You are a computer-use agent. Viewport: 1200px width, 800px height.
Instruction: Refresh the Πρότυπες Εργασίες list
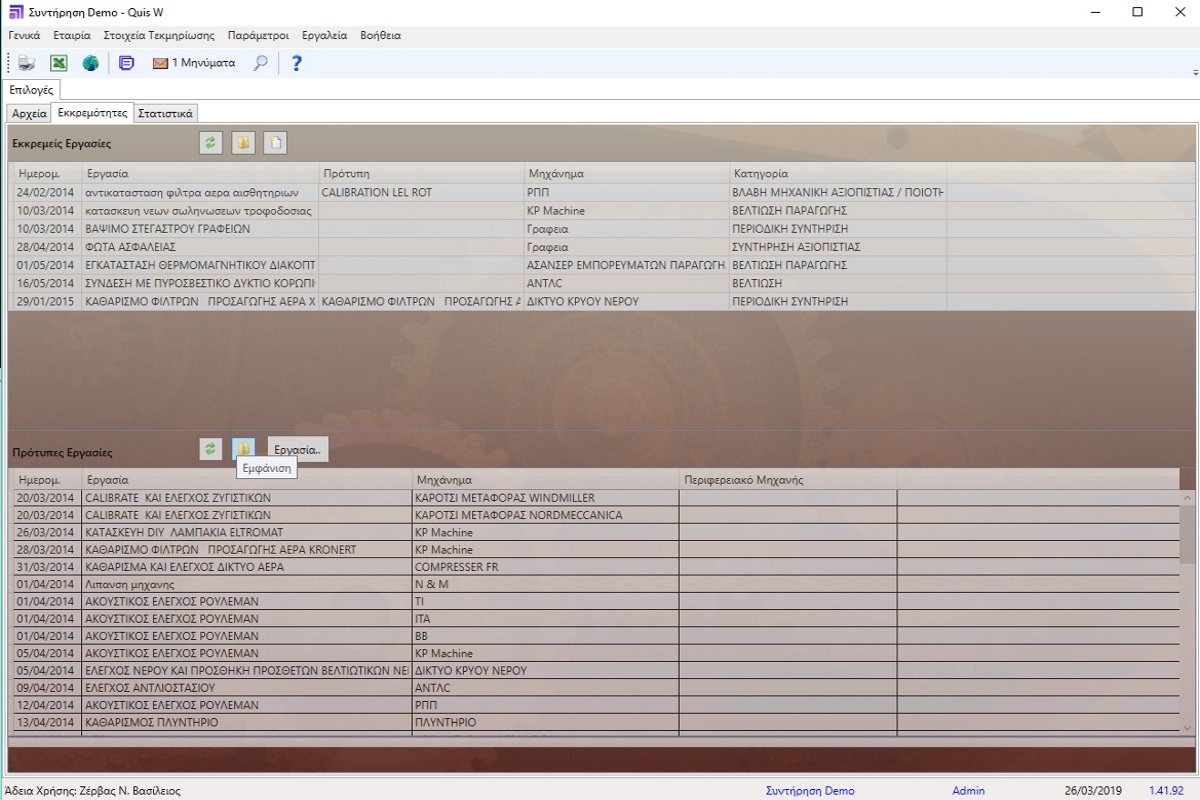pos(210,449)
